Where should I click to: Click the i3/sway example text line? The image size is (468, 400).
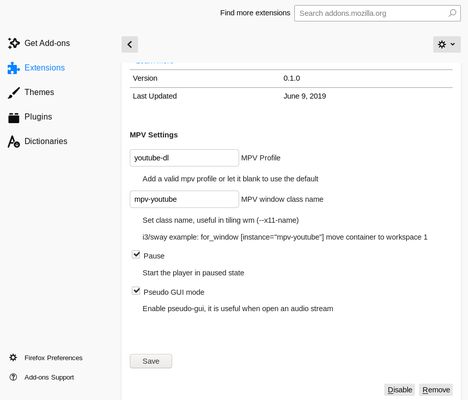(x=285, y=237)
